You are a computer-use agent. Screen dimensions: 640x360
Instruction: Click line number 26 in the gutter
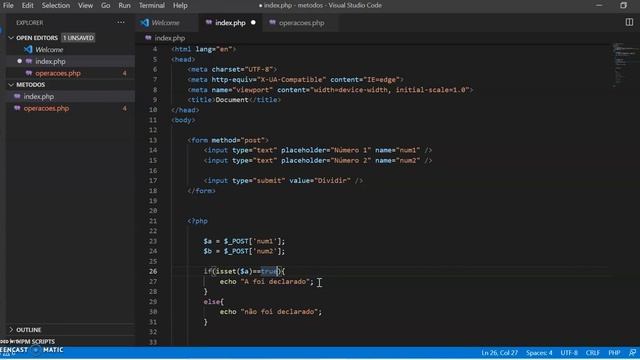coord(153,271)
